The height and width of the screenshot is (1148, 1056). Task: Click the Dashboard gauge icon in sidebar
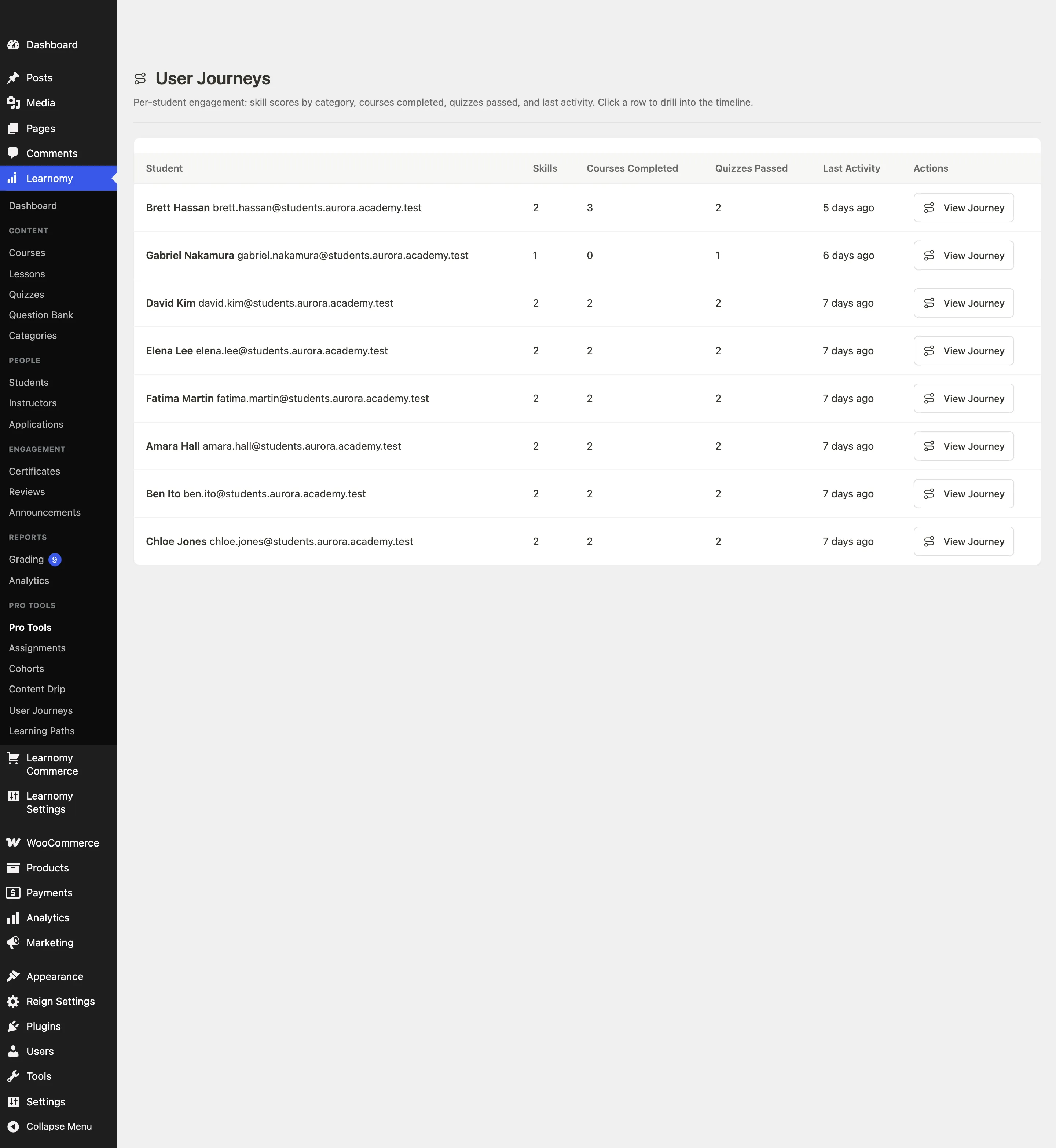tap(13, 45)
